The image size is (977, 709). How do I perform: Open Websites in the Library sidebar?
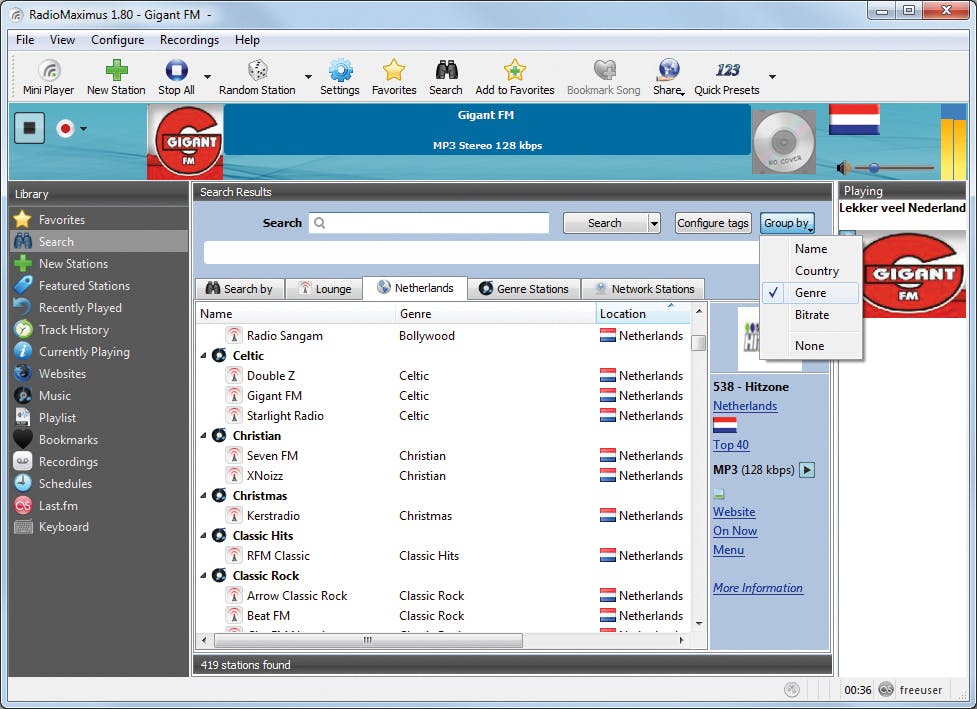[99, 373]
